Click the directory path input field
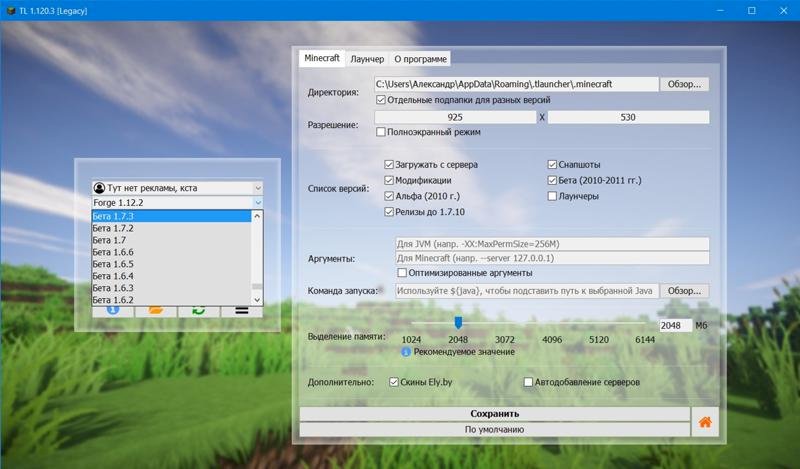800x469 pixels. 516,84
